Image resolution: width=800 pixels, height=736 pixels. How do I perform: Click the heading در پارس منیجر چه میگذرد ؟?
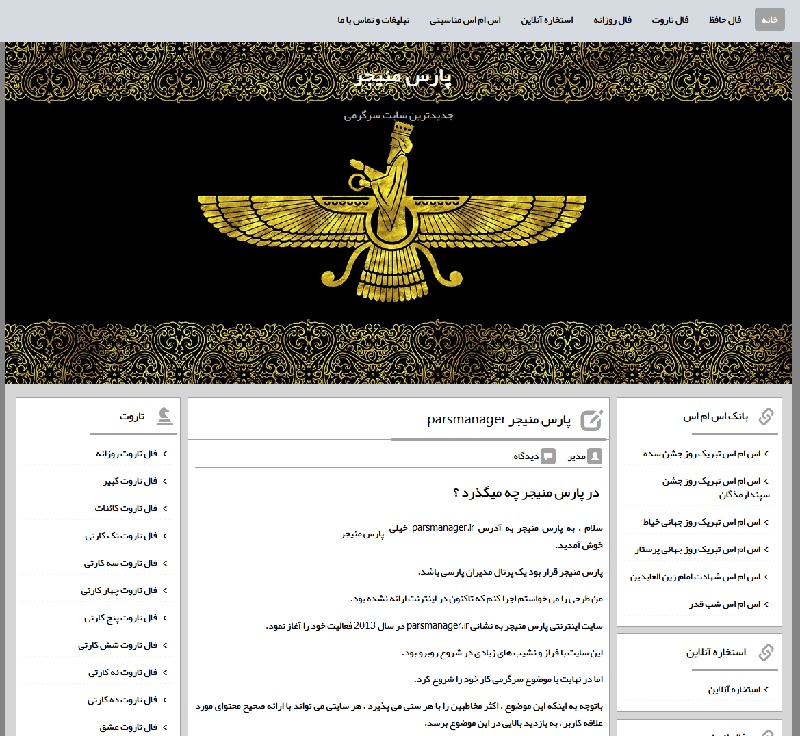point(526,493)
